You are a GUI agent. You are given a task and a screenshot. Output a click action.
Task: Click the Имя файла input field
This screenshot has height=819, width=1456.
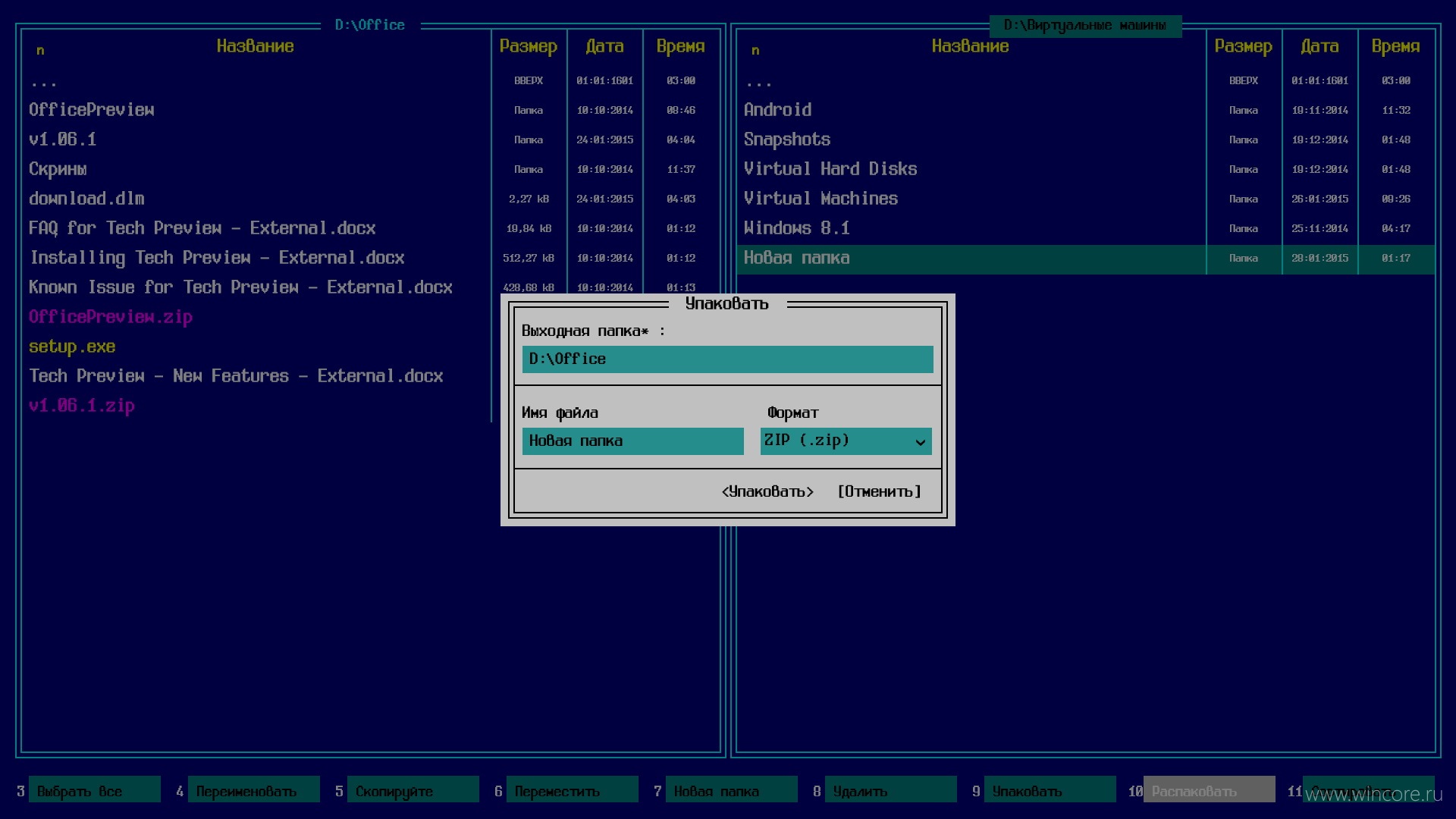[632, 441]
